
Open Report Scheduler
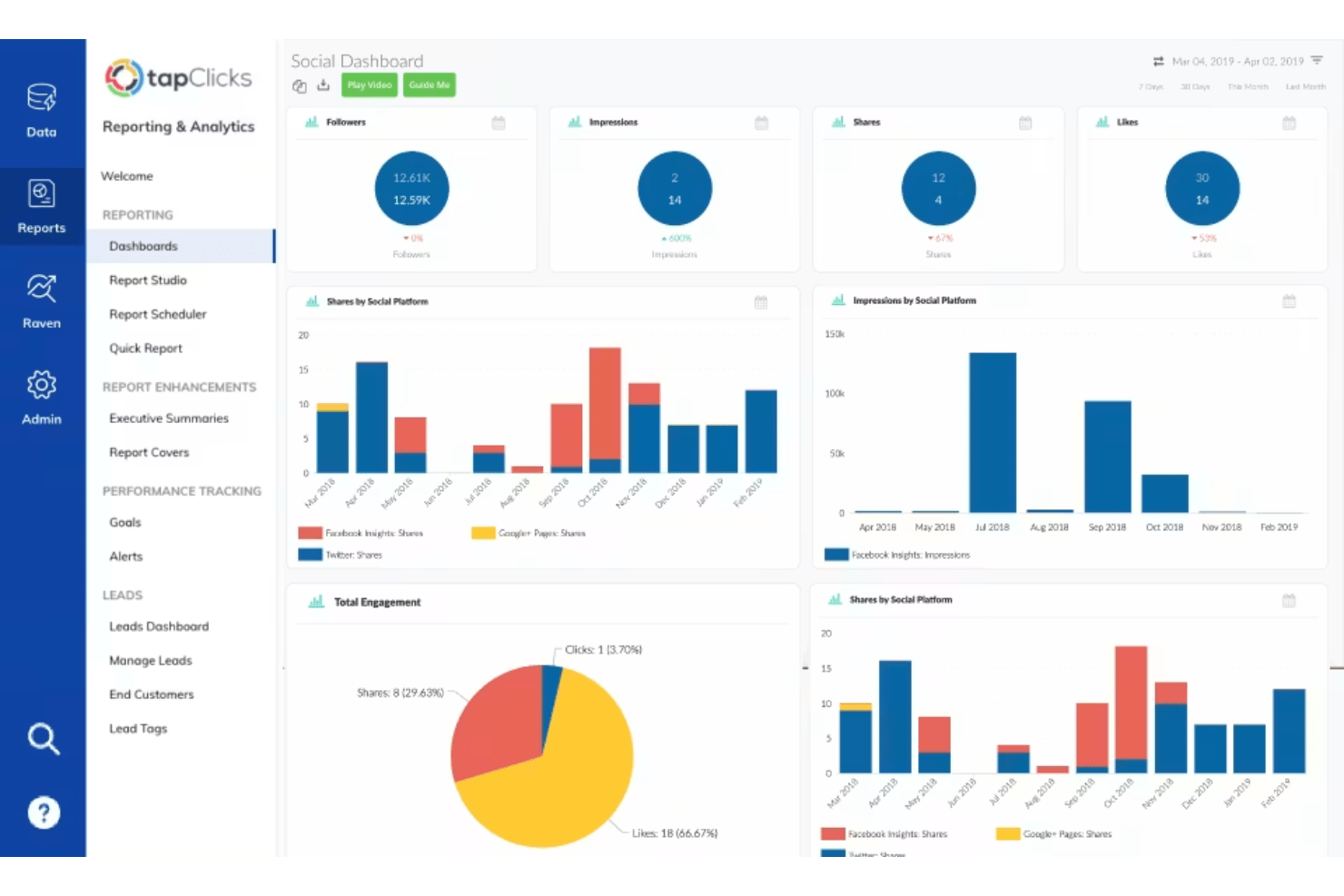(158, 314)
